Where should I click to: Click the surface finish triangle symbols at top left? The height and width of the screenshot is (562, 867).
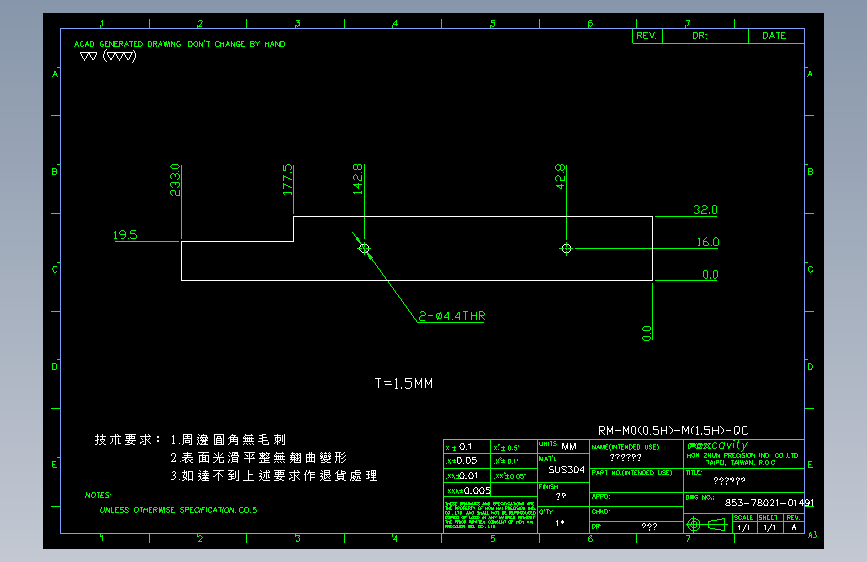(108, 56)
